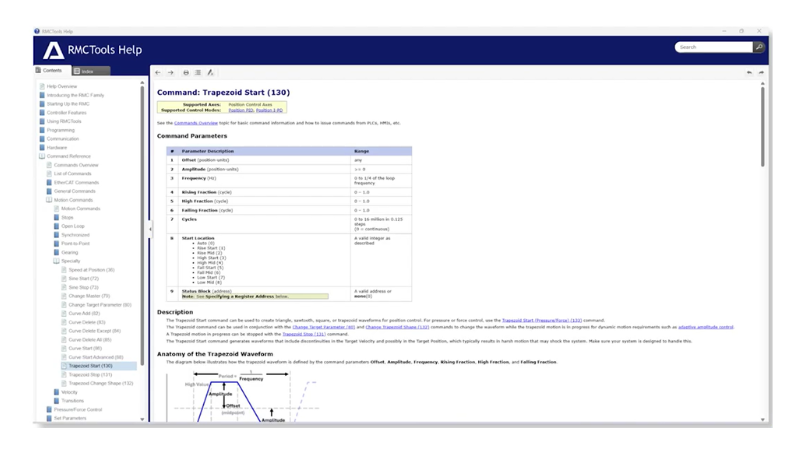Viewport: 800px width, 450px height.
Task: Follow the Trapezoid Start (Pressure/Force) (133) link
Action: (542, 320)
